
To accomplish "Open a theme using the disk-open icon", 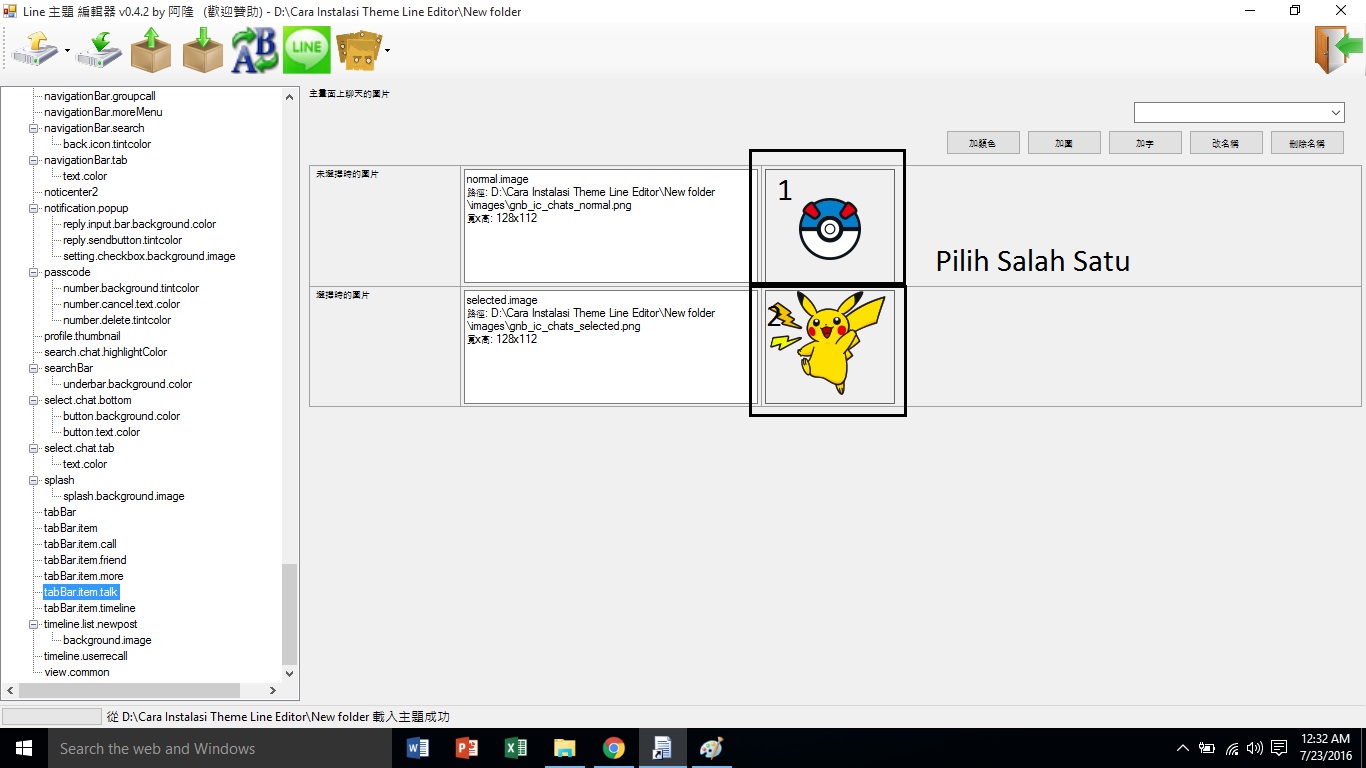I will 36,49.
